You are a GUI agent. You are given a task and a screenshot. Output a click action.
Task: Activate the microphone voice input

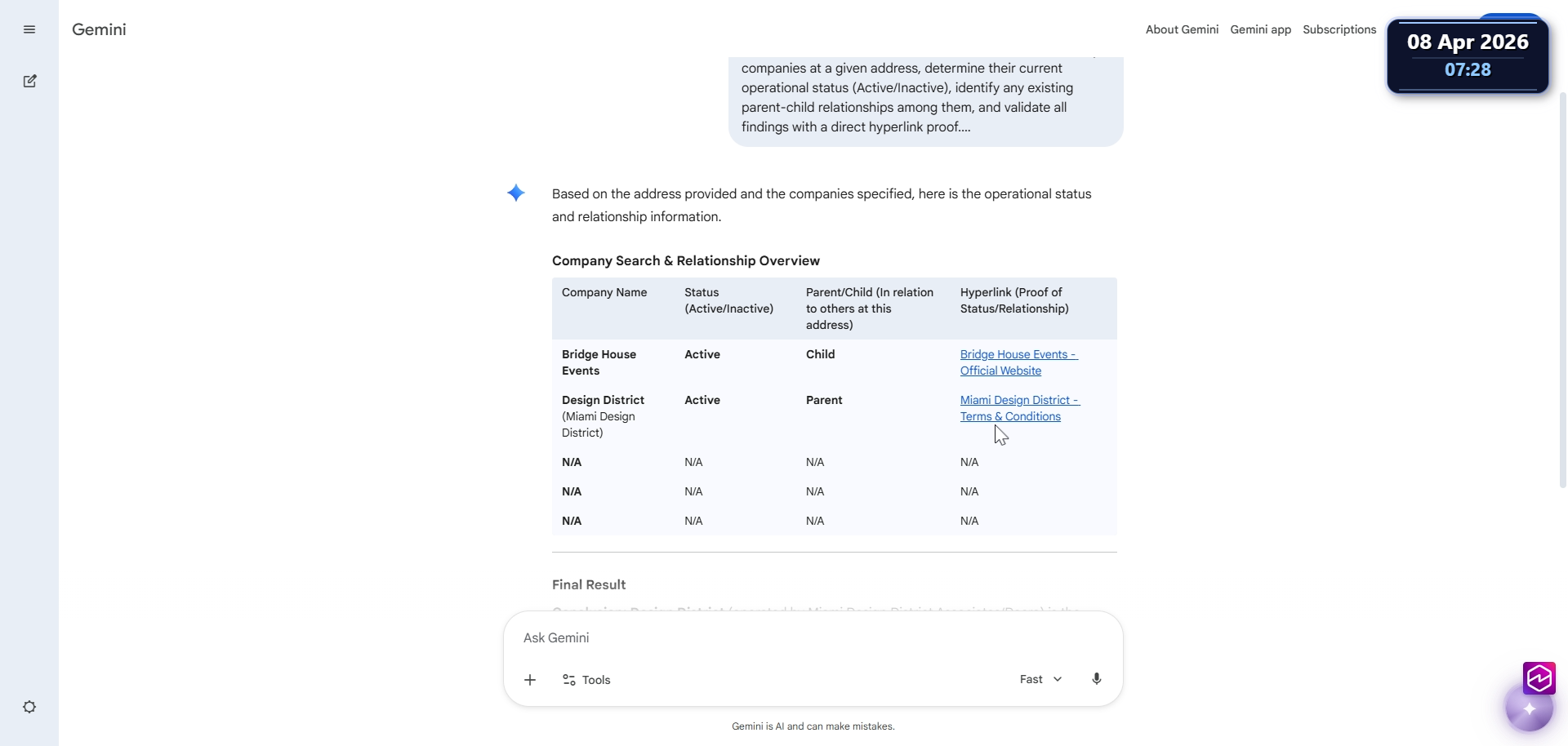pyautogui.click(x=1096, y=679)
